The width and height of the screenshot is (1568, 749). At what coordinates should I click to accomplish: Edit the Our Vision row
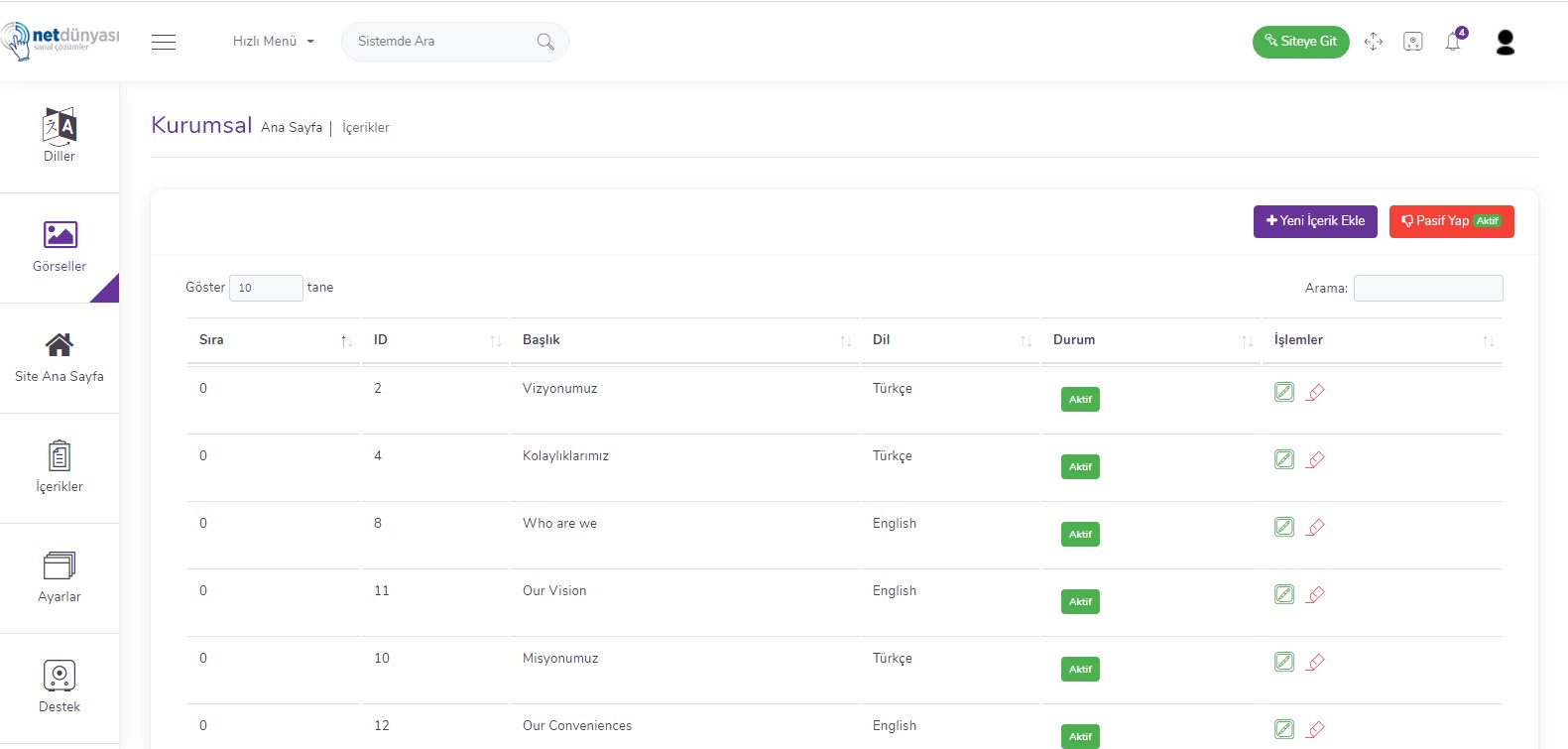1284,594
